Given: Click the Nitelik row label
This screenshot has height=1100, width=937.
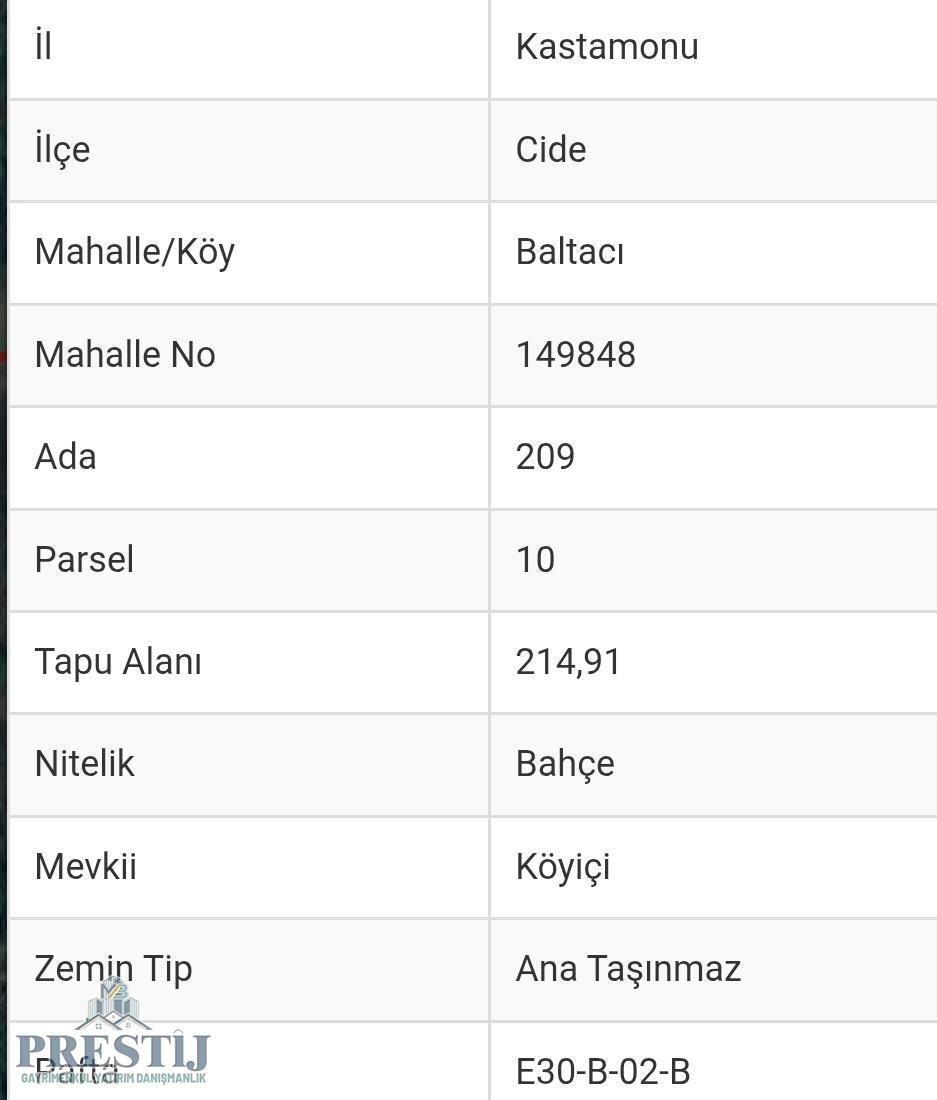Looking at the screenshot, I should (85, 764).
